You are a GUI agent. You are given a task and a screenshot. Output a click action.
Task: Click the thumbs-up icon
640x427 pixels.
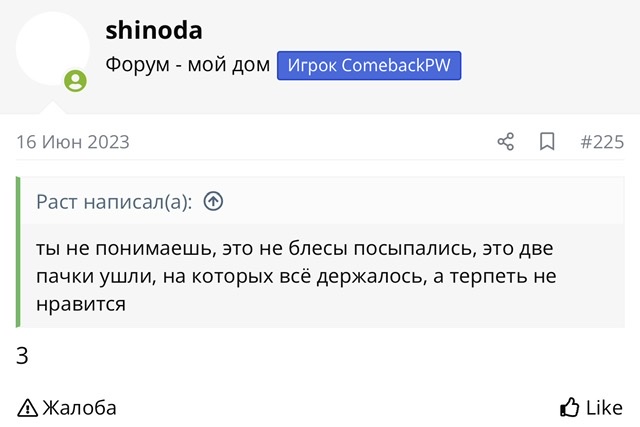point(570,407)
